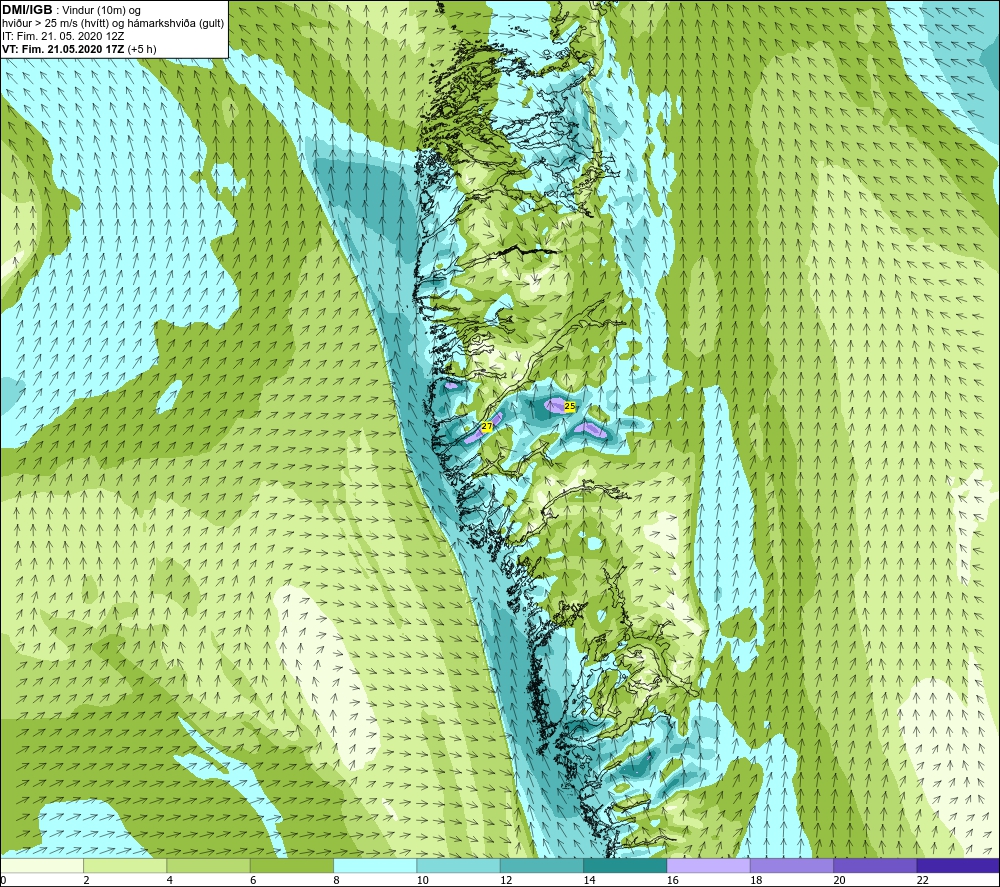Click legend scale label '10'

point(423,880)
